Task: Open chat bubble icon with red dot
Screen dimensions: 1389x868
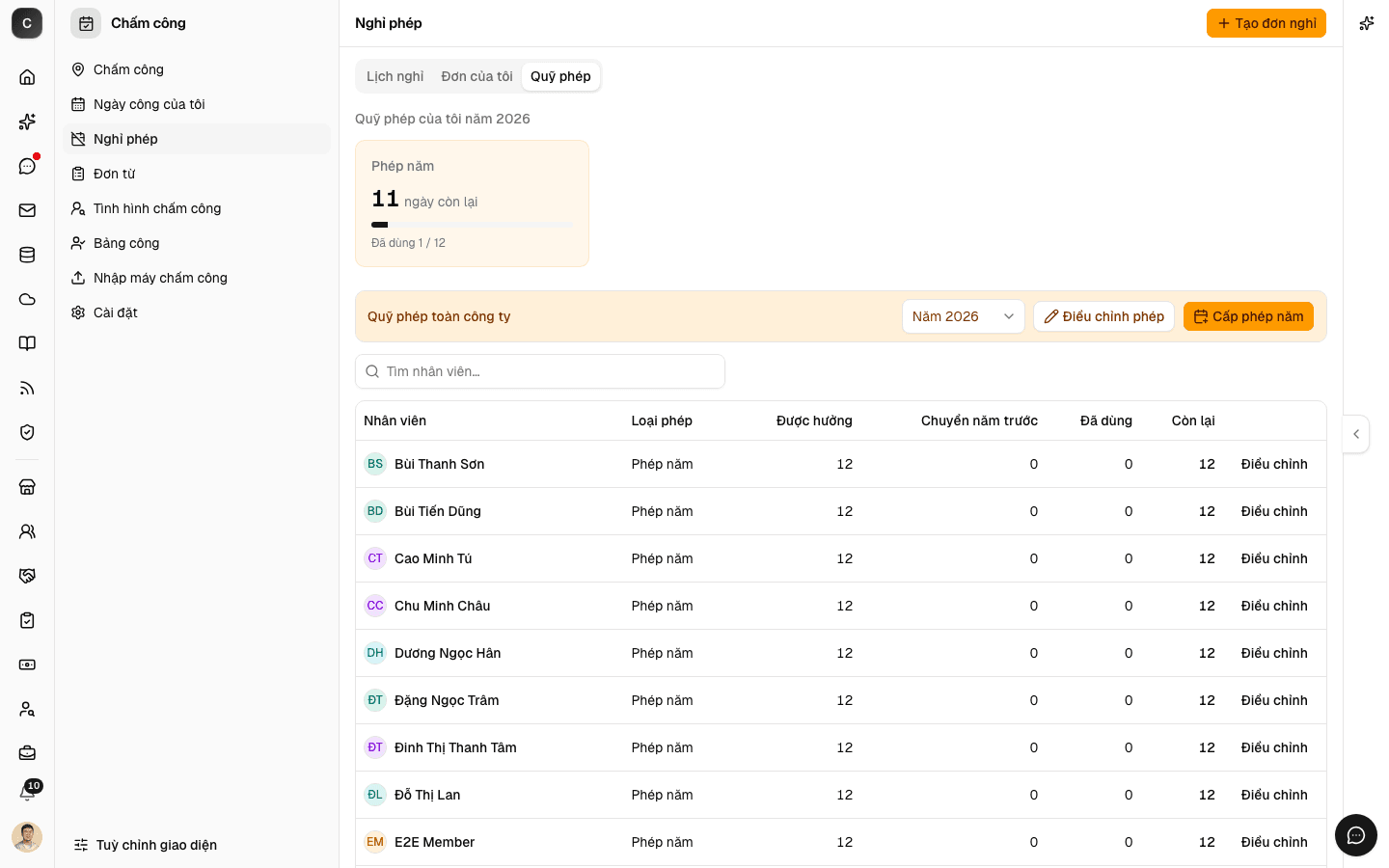Action: click(27, 166)
